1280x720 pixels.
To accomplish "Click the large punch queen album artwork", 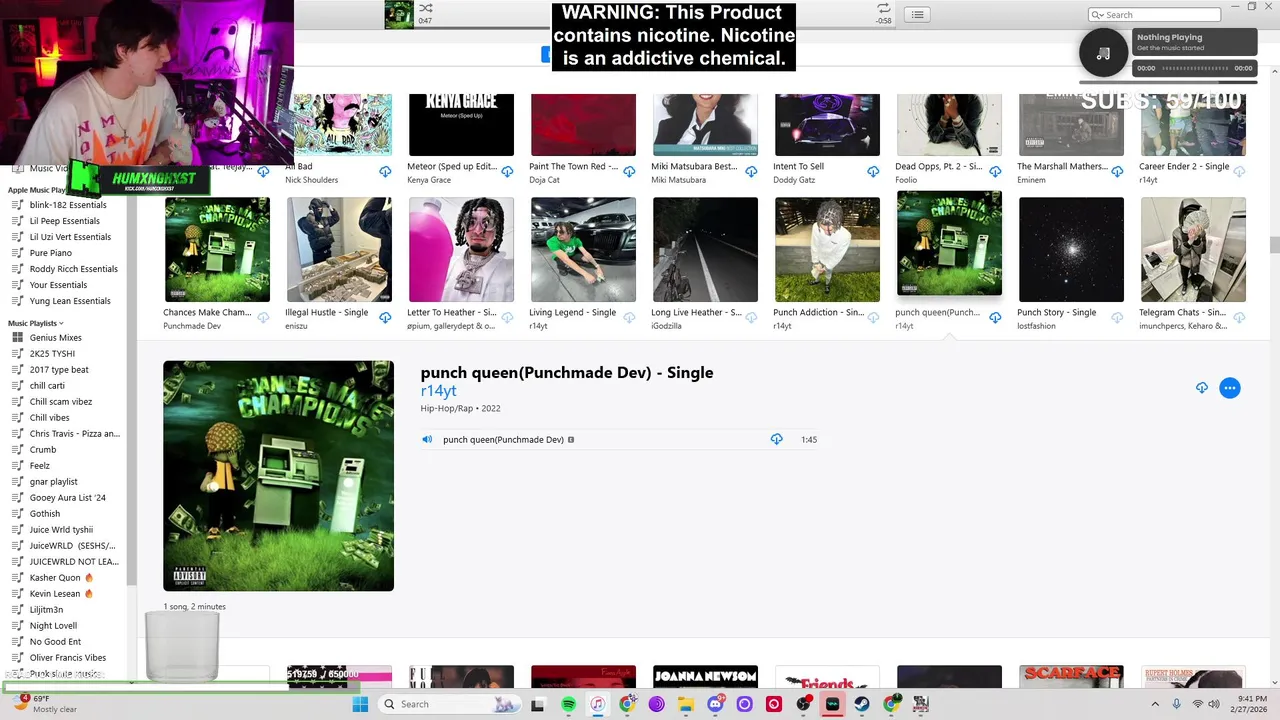I will pos(279,476).
